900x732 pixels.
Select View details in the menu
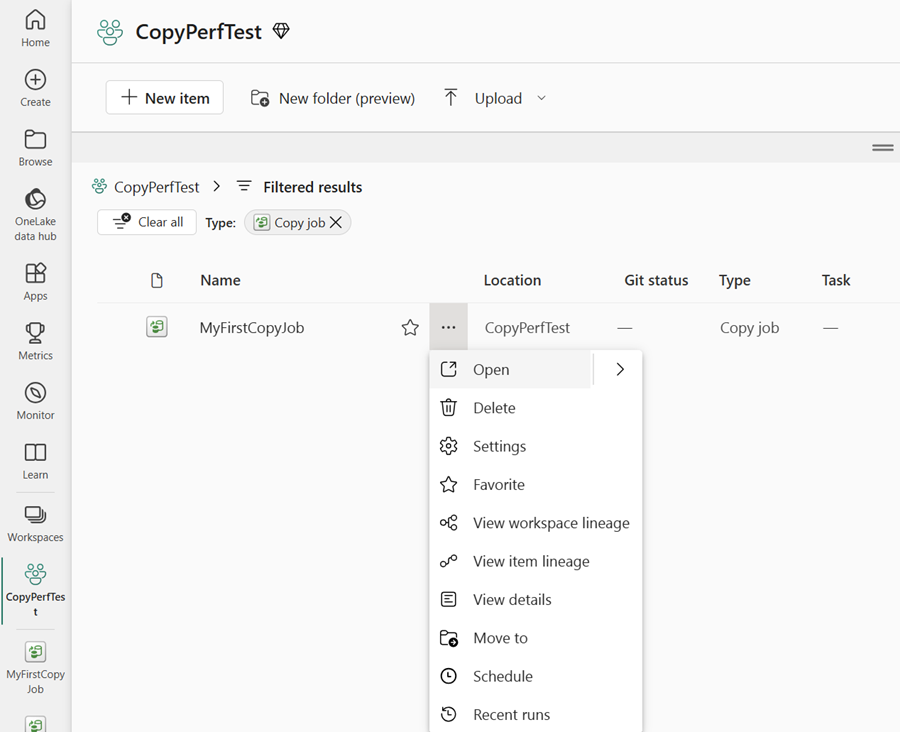(x=536, y=599)
